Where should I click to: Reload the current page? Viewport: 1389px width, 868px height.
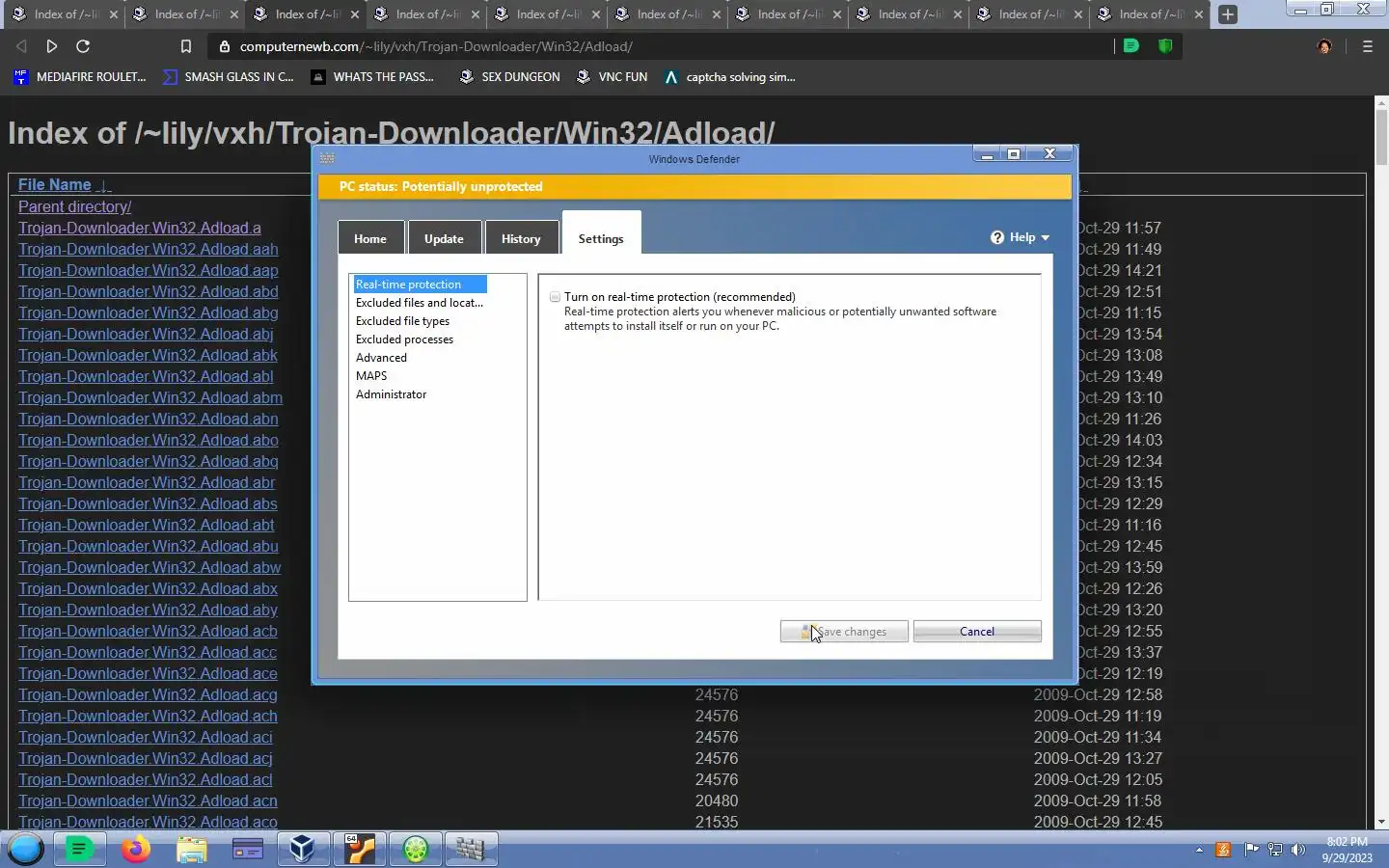[83, 46]
